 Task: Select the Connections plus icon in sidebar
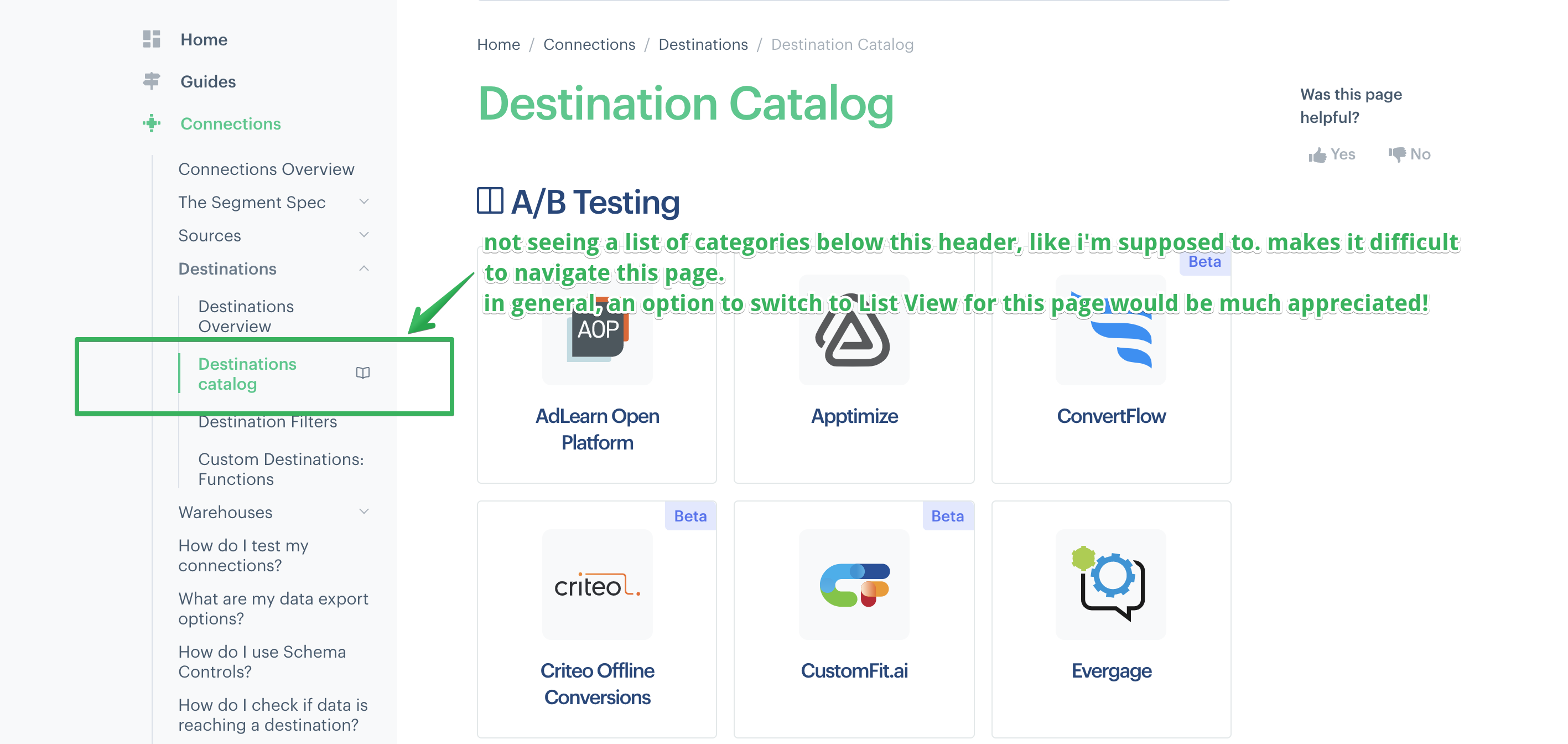click(x=150, y=123)
